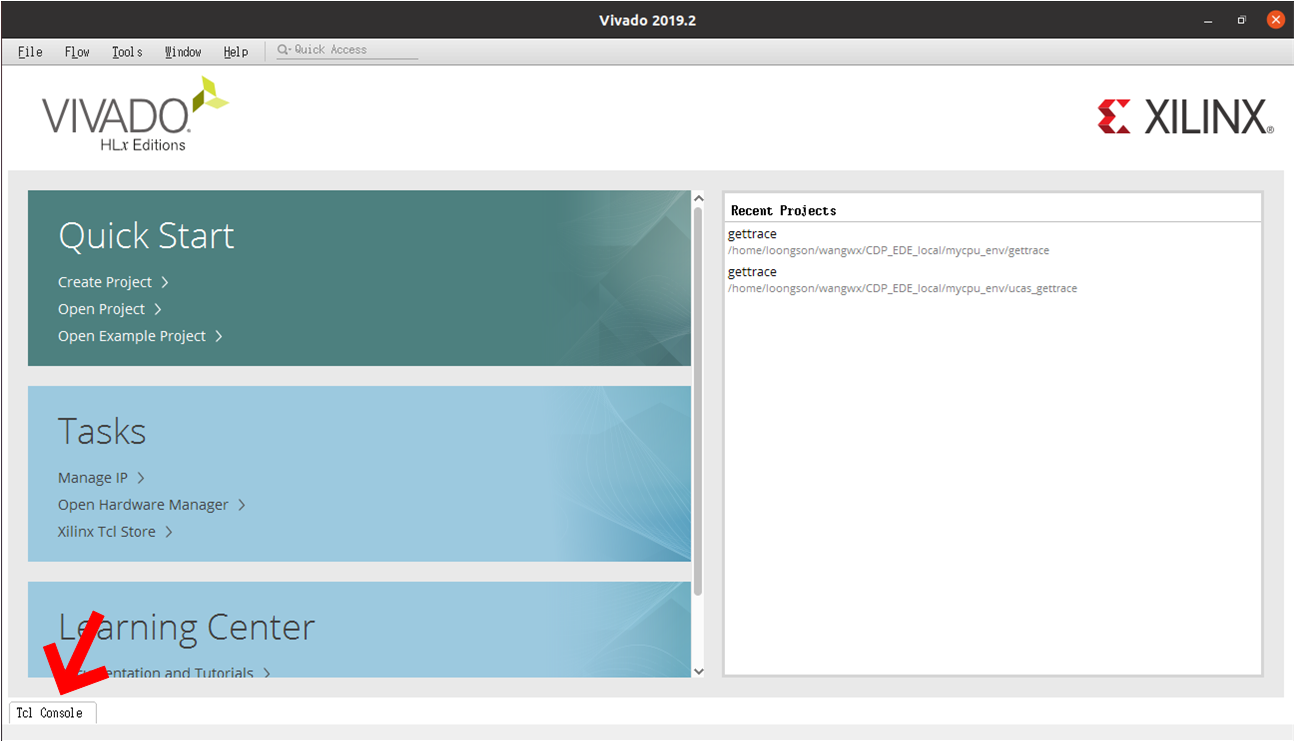Click the Open Project link

(x=101, y=309)
